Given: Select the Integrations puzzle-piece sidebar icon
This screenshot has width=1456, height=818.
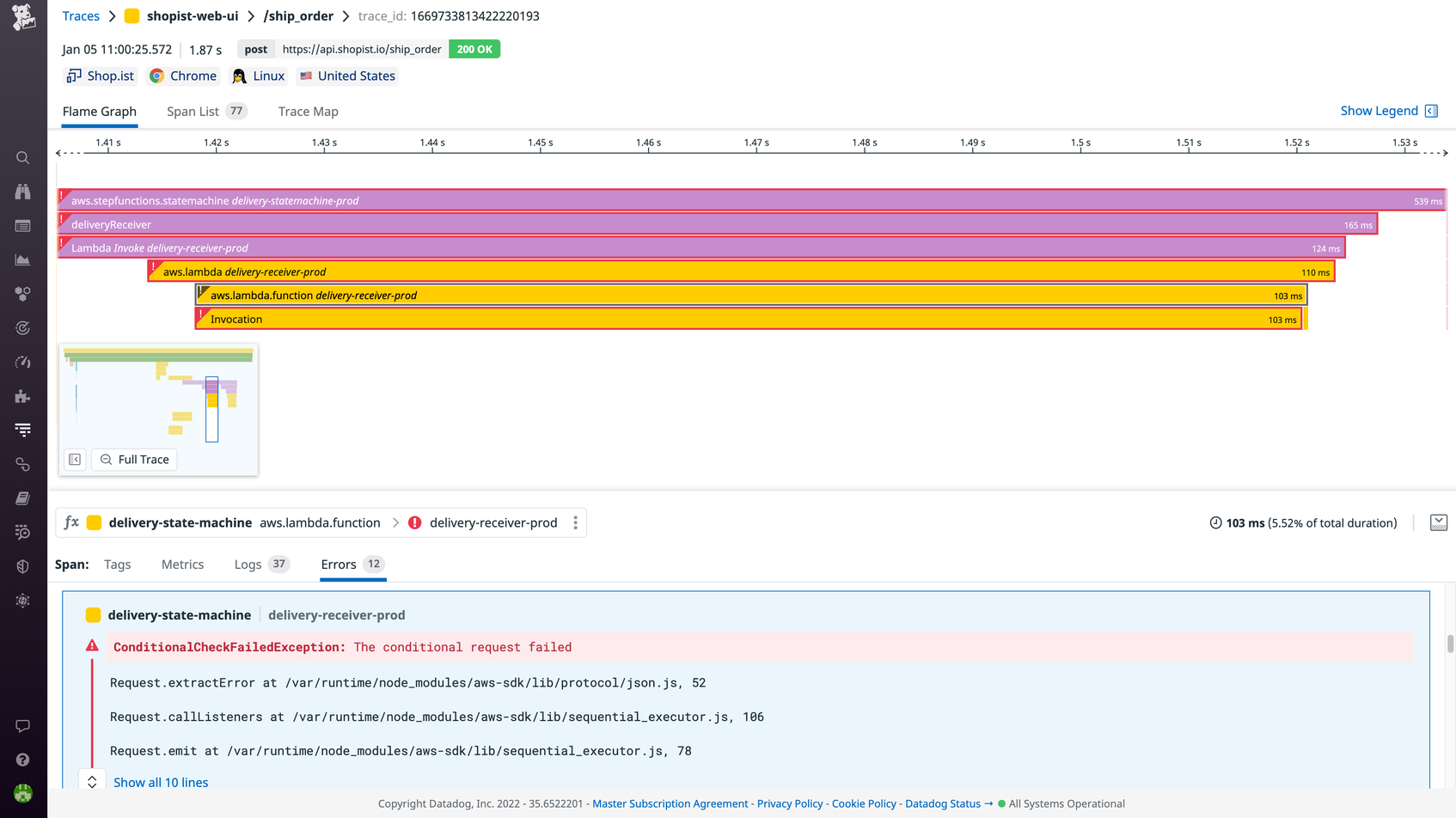Looking at the screenshot, I should tap(22, 396).
